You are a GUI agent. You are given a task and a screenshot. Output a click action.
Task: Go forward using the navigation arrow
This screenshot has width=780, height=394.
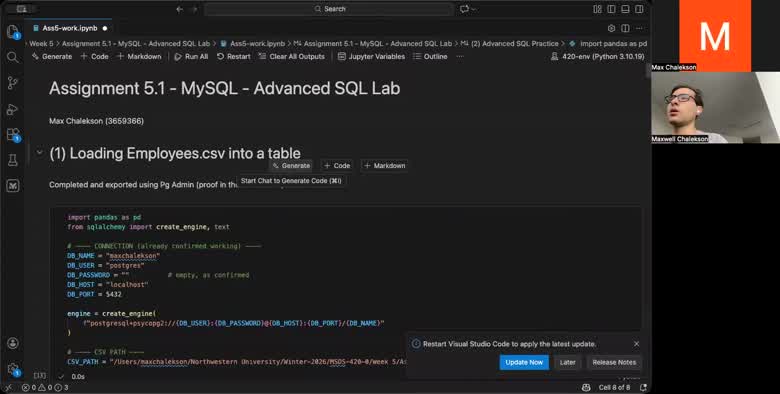pos(195,9)
